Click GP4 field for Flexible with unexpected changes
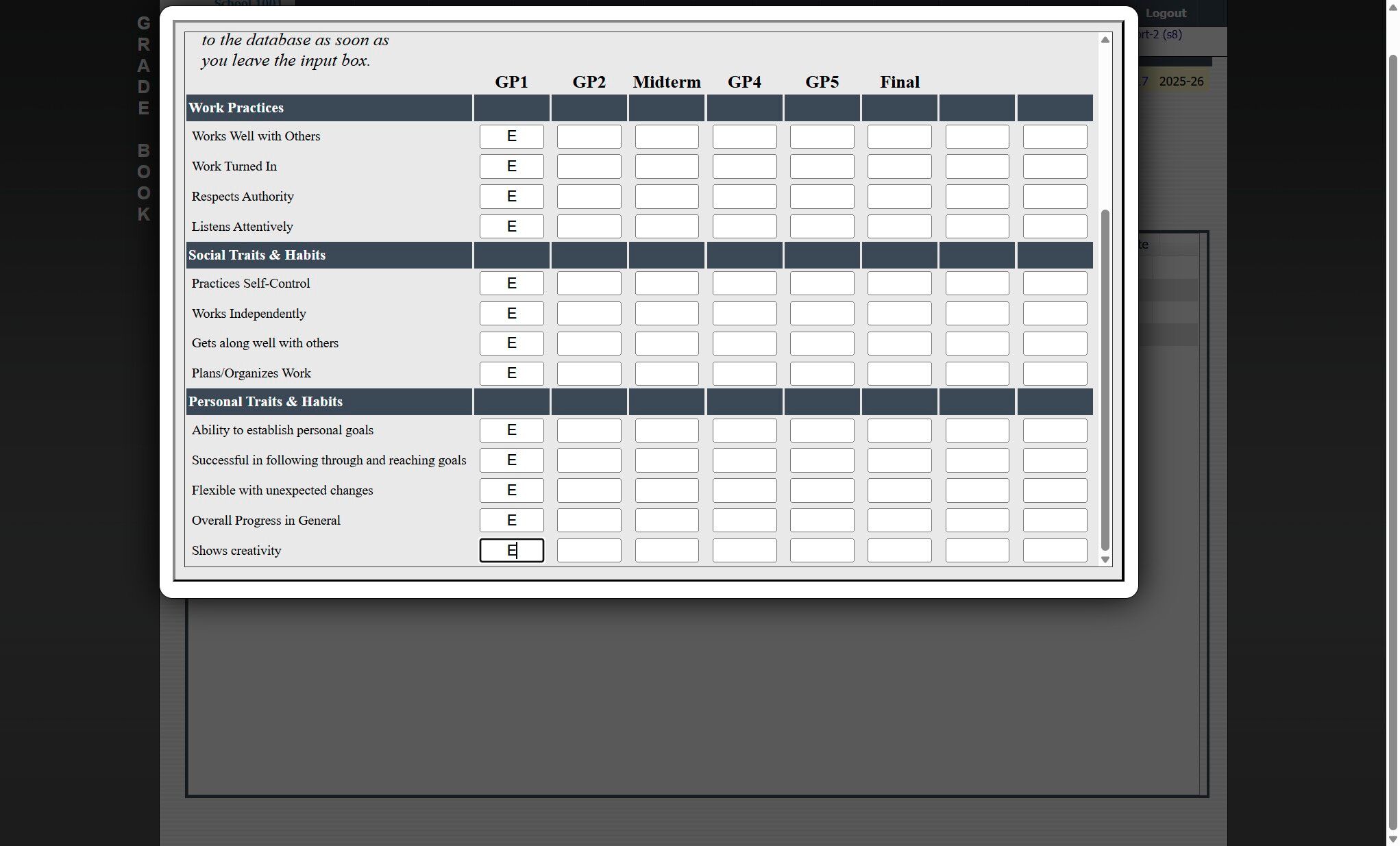 pos(744,490)
